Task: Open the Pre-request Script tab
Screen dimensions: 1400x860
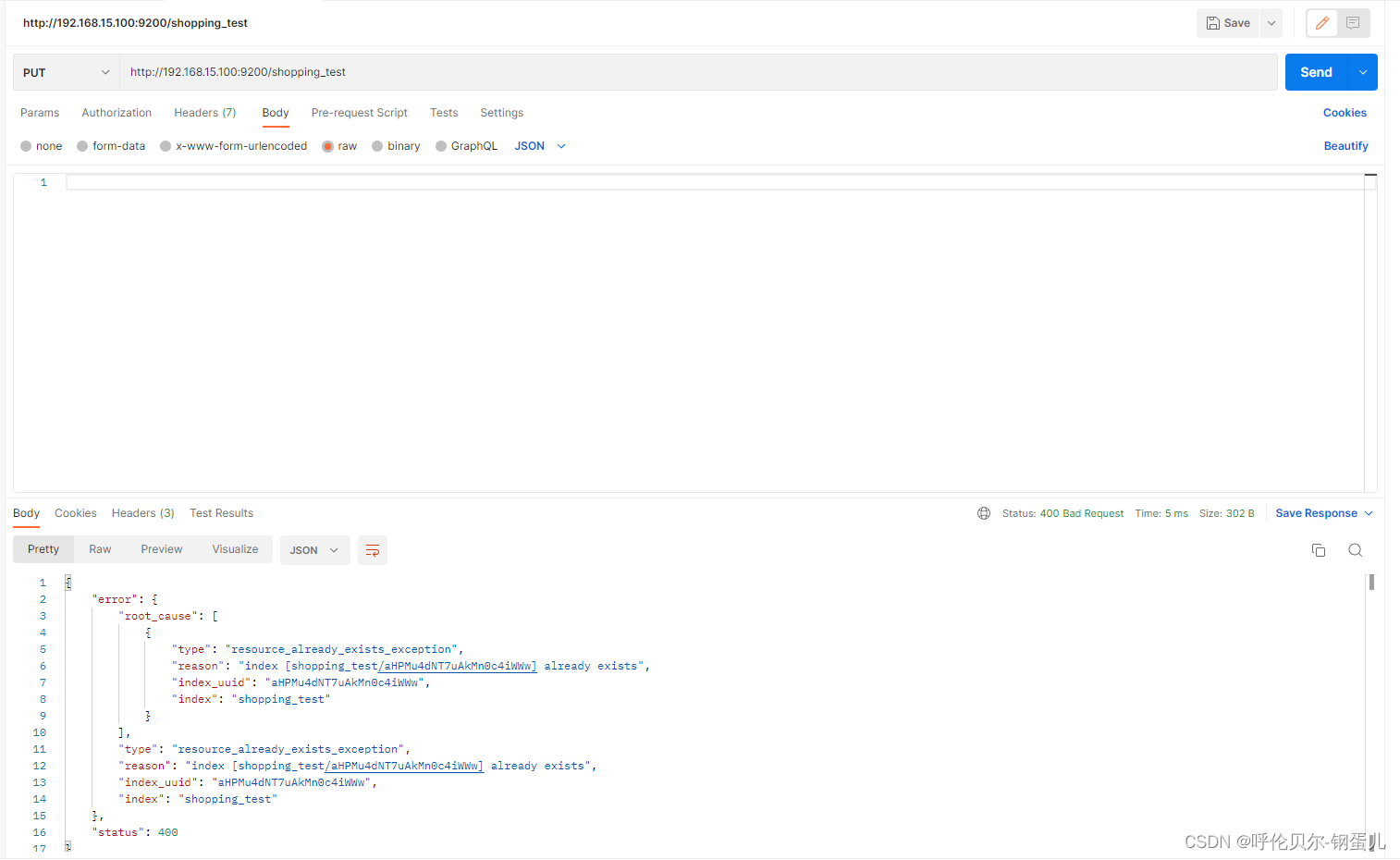Action: pos(360,113)
